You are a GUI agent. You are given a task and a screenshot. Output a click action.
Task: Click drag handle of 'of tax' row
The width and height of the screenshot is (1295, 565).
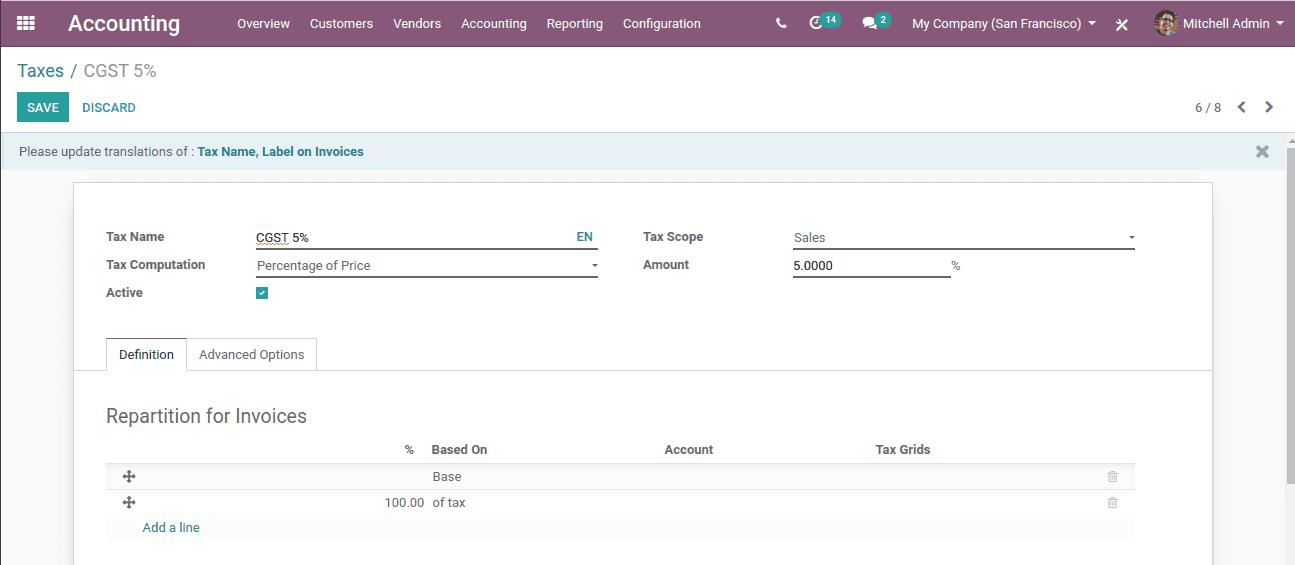pos(129,503)
